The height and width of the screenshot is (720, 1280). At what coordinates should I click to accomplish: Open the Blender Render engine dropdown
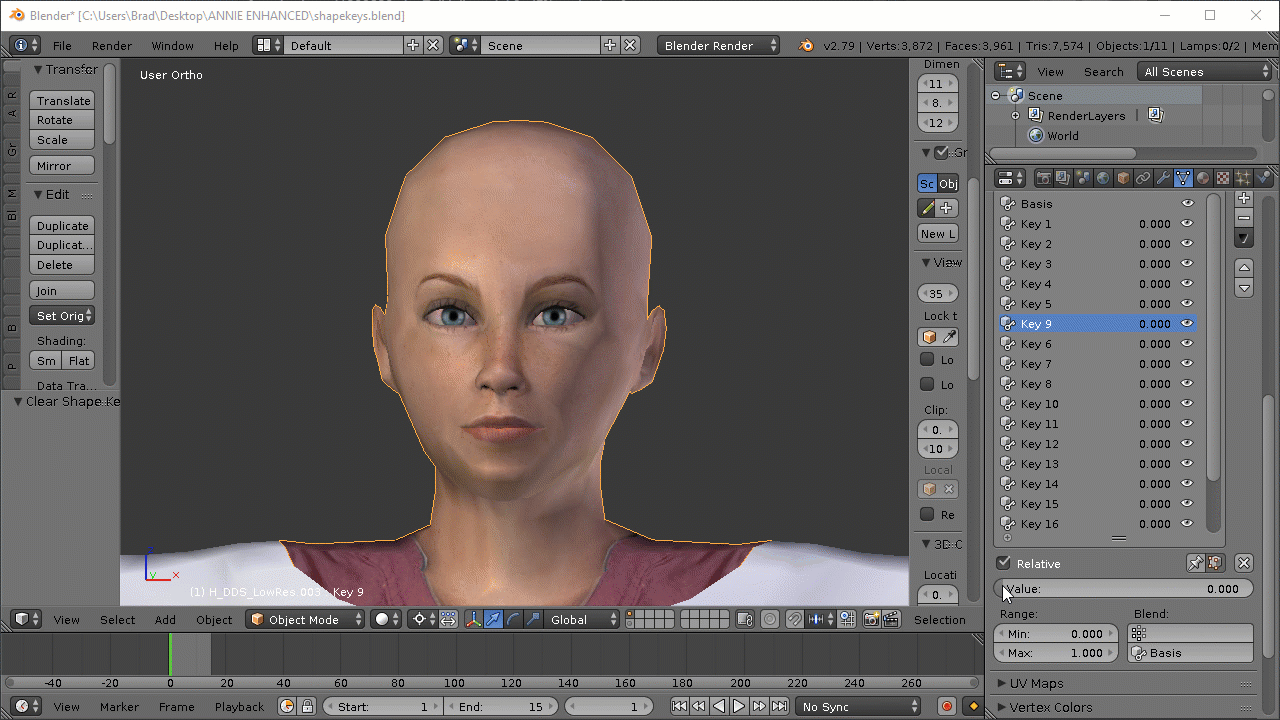tap(718, 46)
